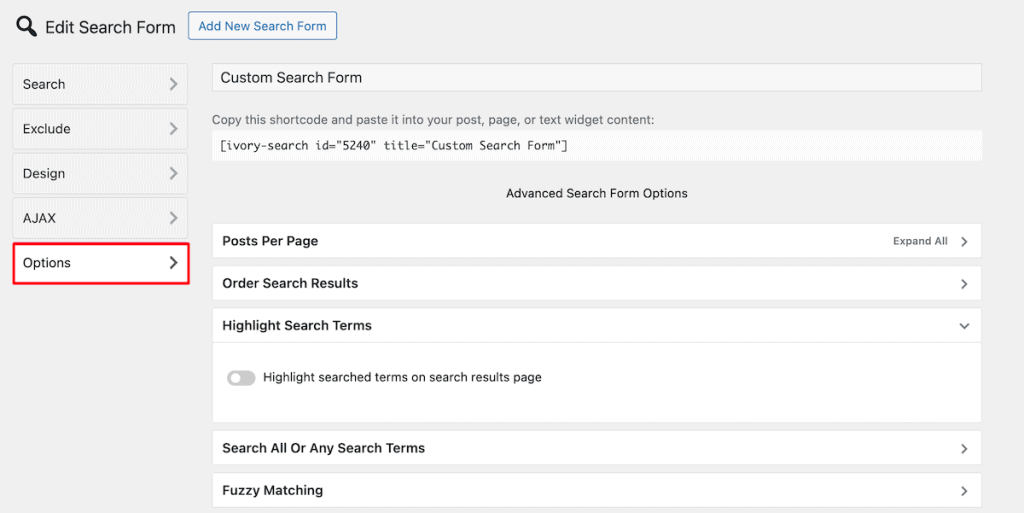Viewport: 1024px width, 513px height.
Task: Edit the Custom Search Form title field
Action: 597,78
